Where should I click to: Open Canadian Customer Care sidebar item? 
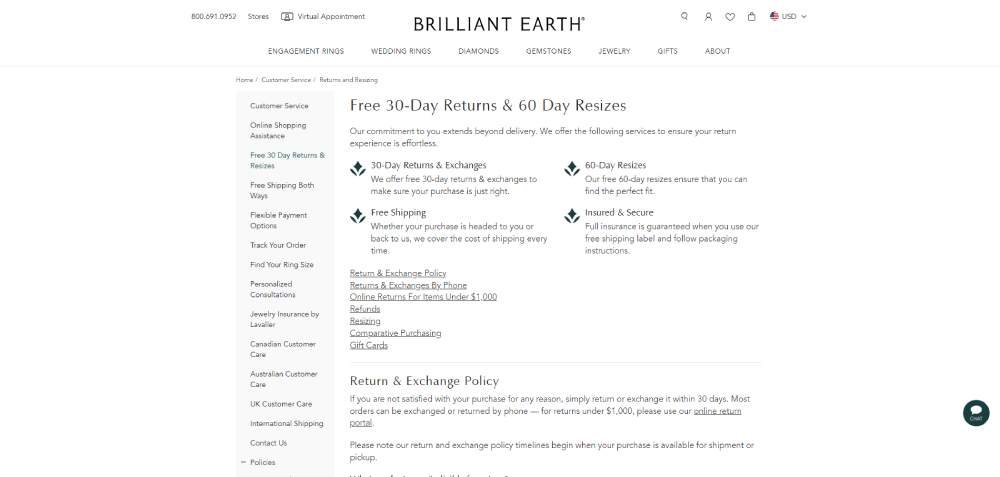click(x=283, y=349)
